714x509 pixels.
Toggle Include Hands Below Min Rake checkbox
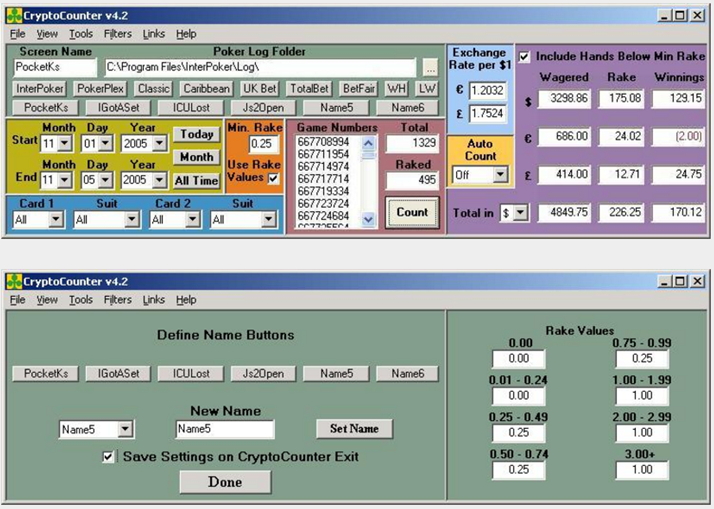525,57
